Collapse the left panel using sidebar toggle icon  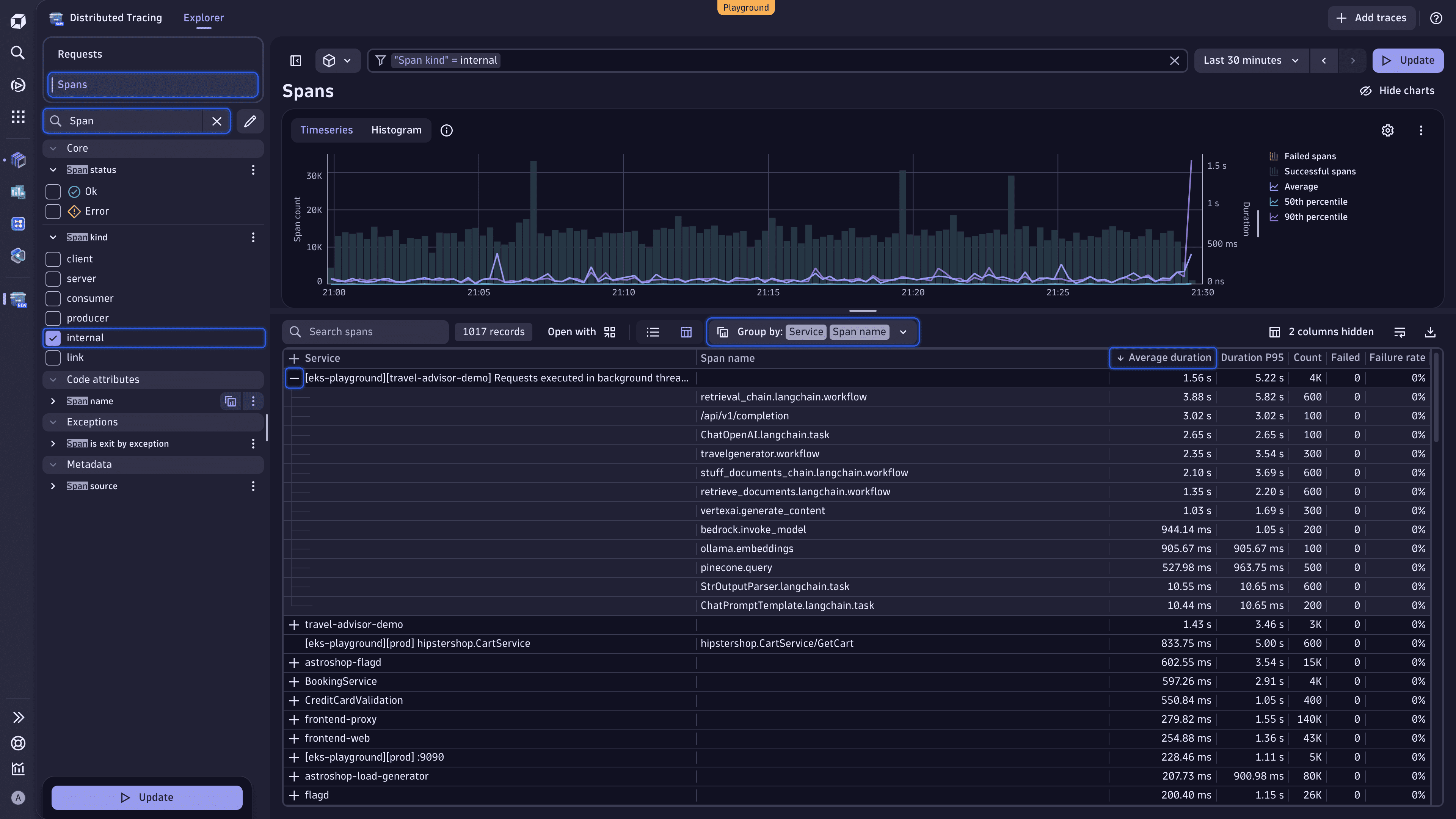tap(295, 61)
